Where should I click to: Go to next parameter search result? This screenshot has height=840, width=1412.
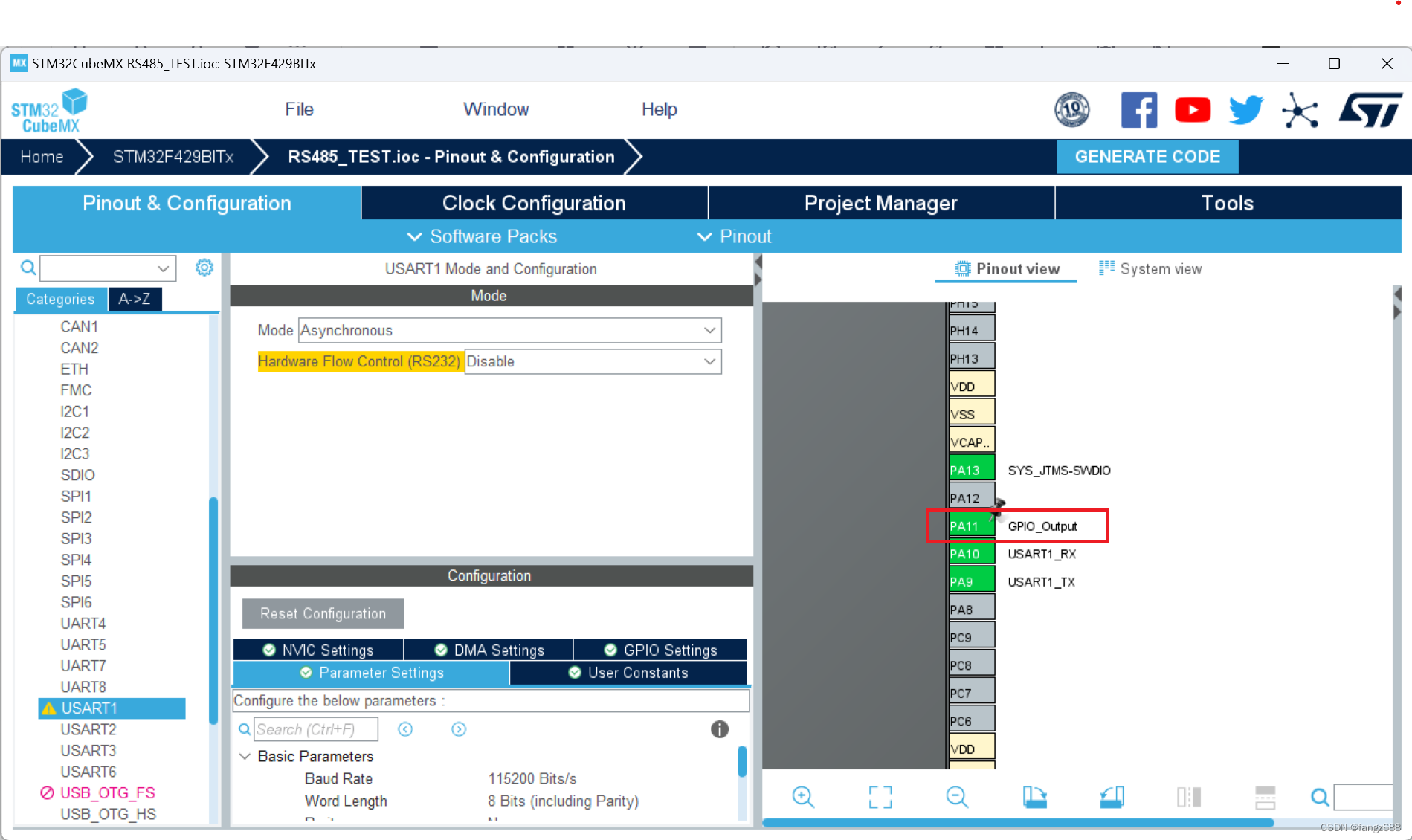tap(459, 729)
